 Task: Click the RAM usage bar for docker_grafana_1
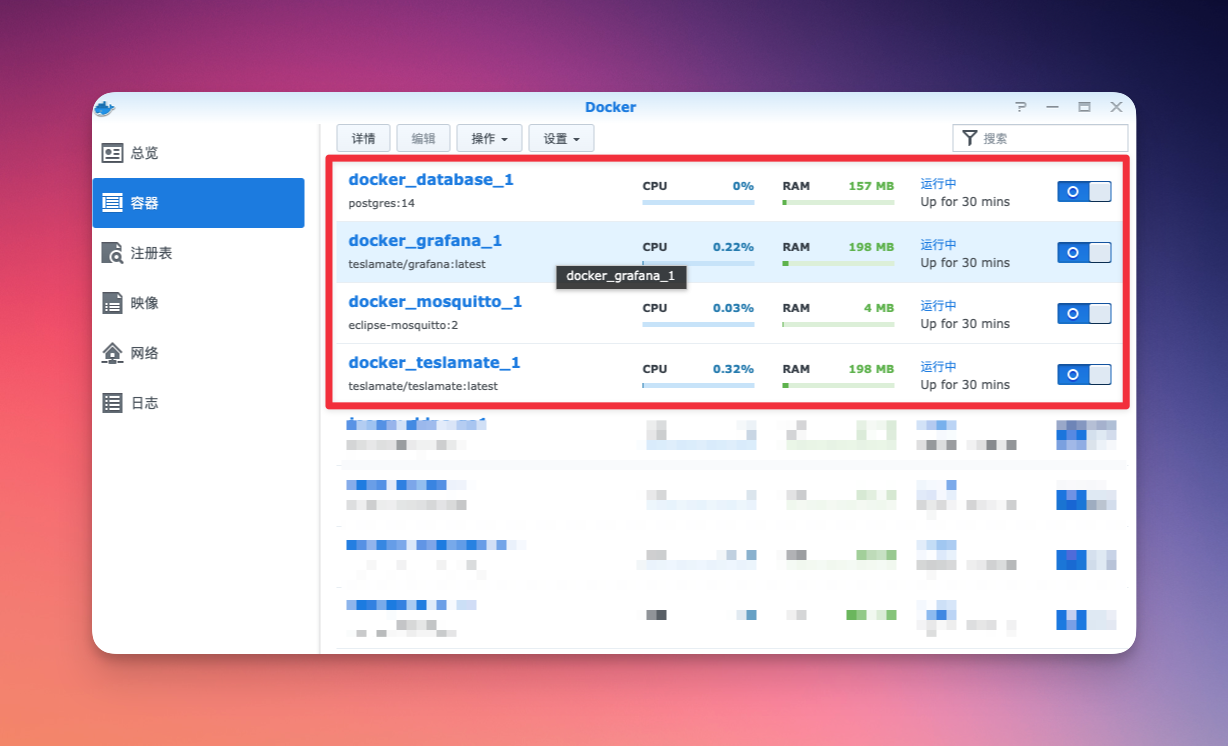point(838,263)
